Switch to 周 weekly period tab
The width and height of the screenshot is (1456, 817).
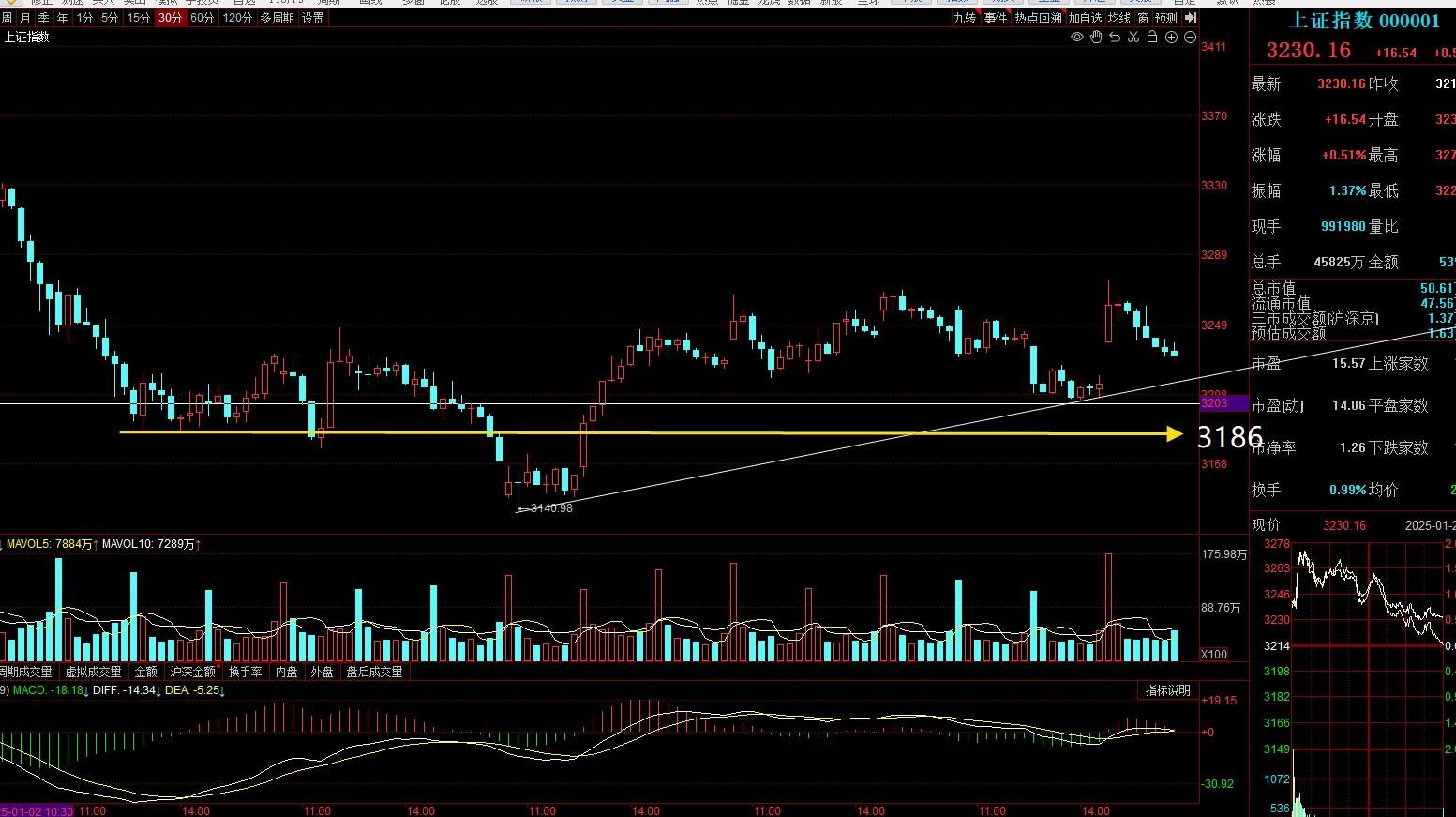coord(7,18)
